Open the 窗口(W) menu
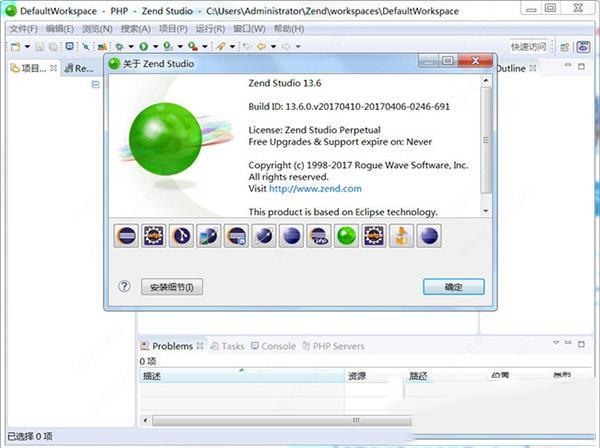Viewport: 600px width, 448px height. click(249, 29)
